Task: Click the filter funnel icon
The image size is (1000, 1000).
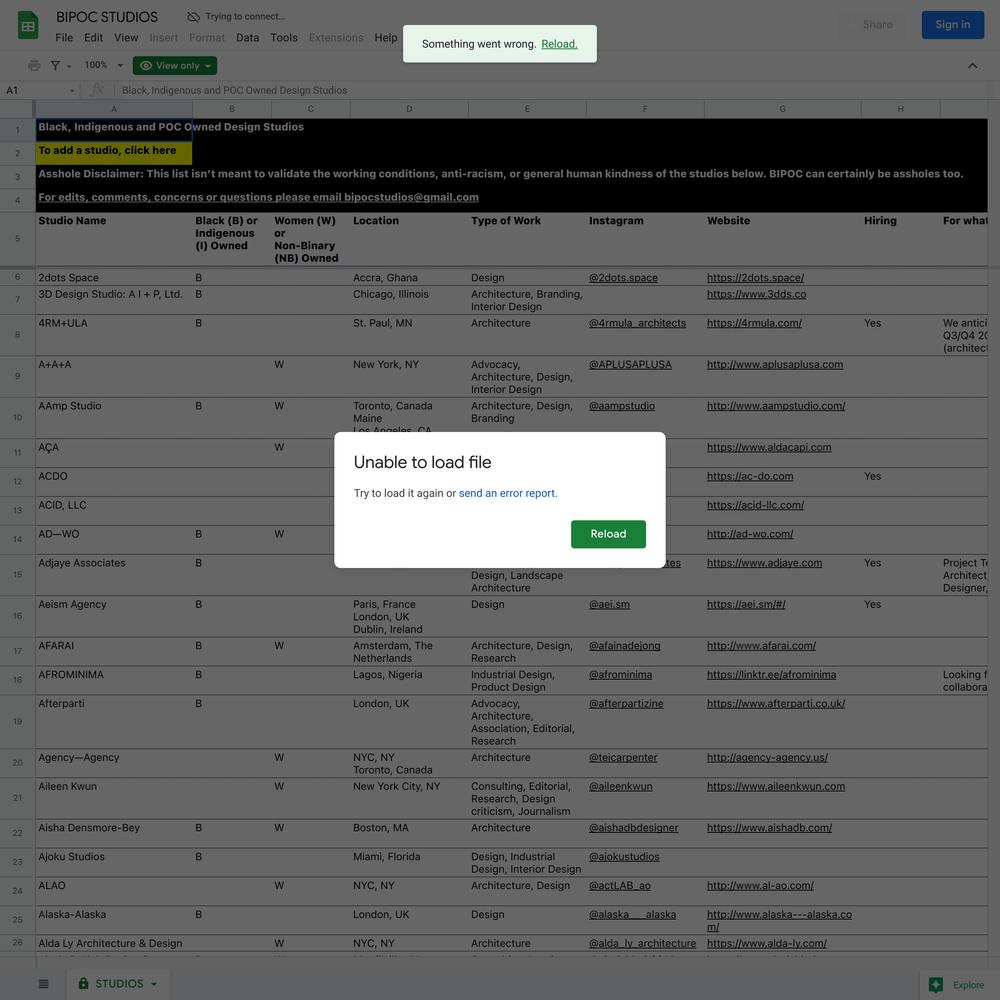Action: point(55,65)
